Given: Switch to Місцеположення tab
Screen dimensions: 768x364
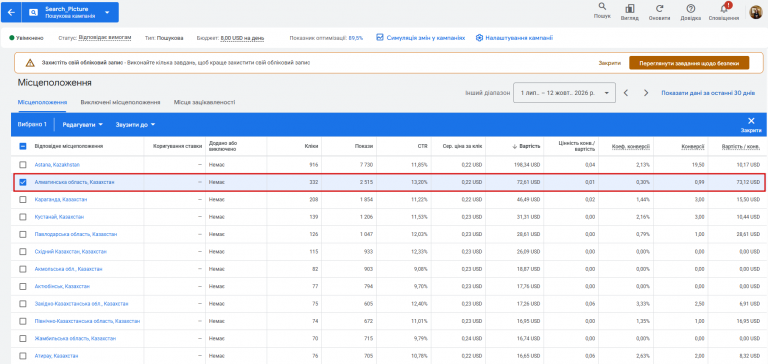Looking at the screenshot, I should coord(43,102).
